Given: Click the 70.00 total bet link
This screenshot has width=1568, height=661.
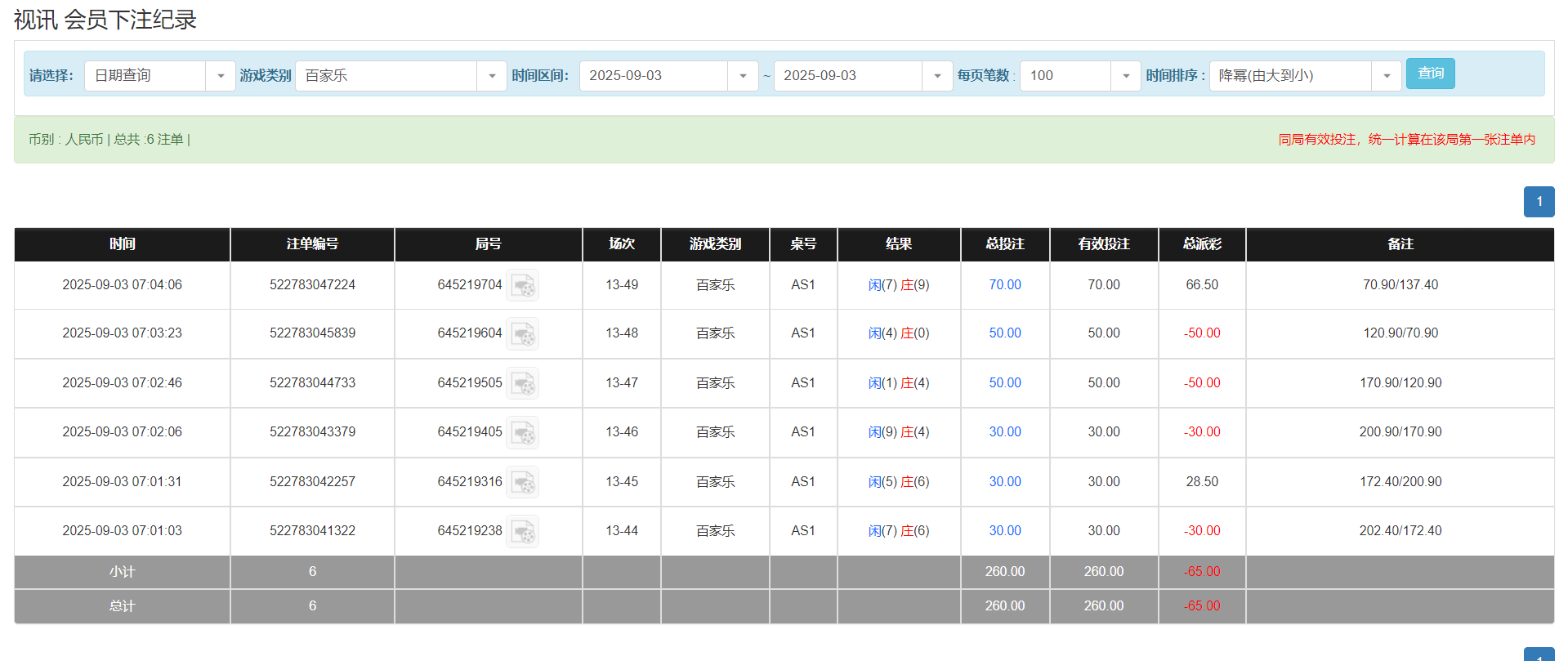Looking at the screenshot, I should coord(1004,285).
